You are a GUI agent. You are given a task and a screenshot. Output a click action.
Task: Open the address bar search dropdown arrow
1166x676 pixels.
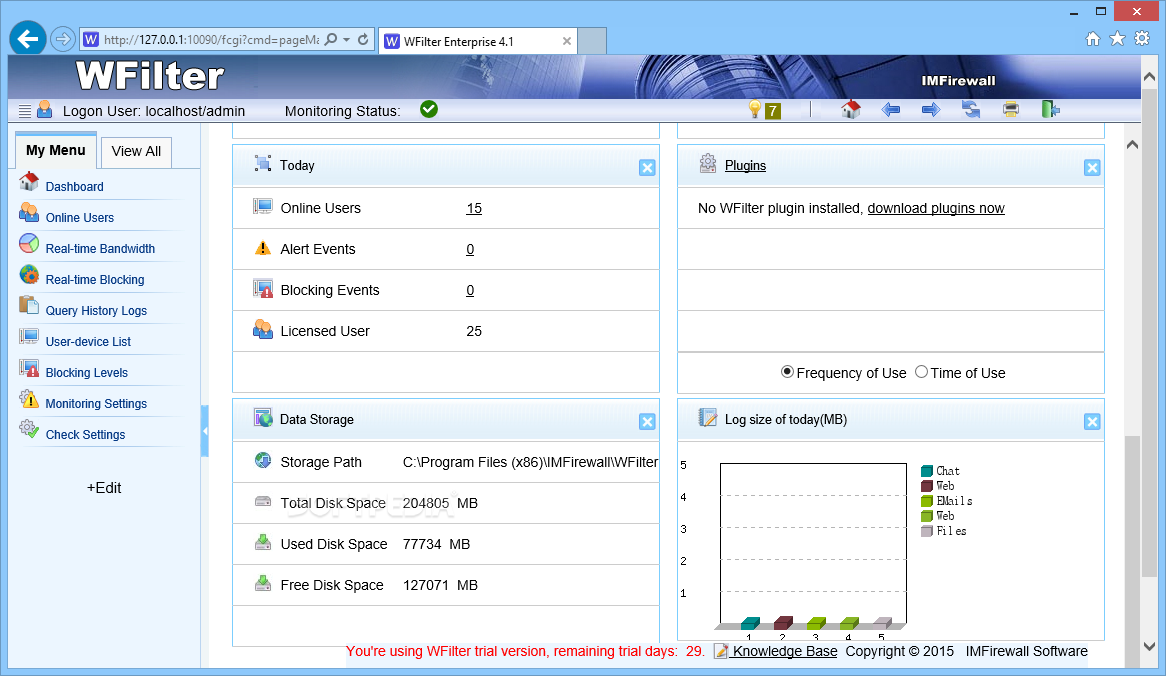tap(347, 39)
